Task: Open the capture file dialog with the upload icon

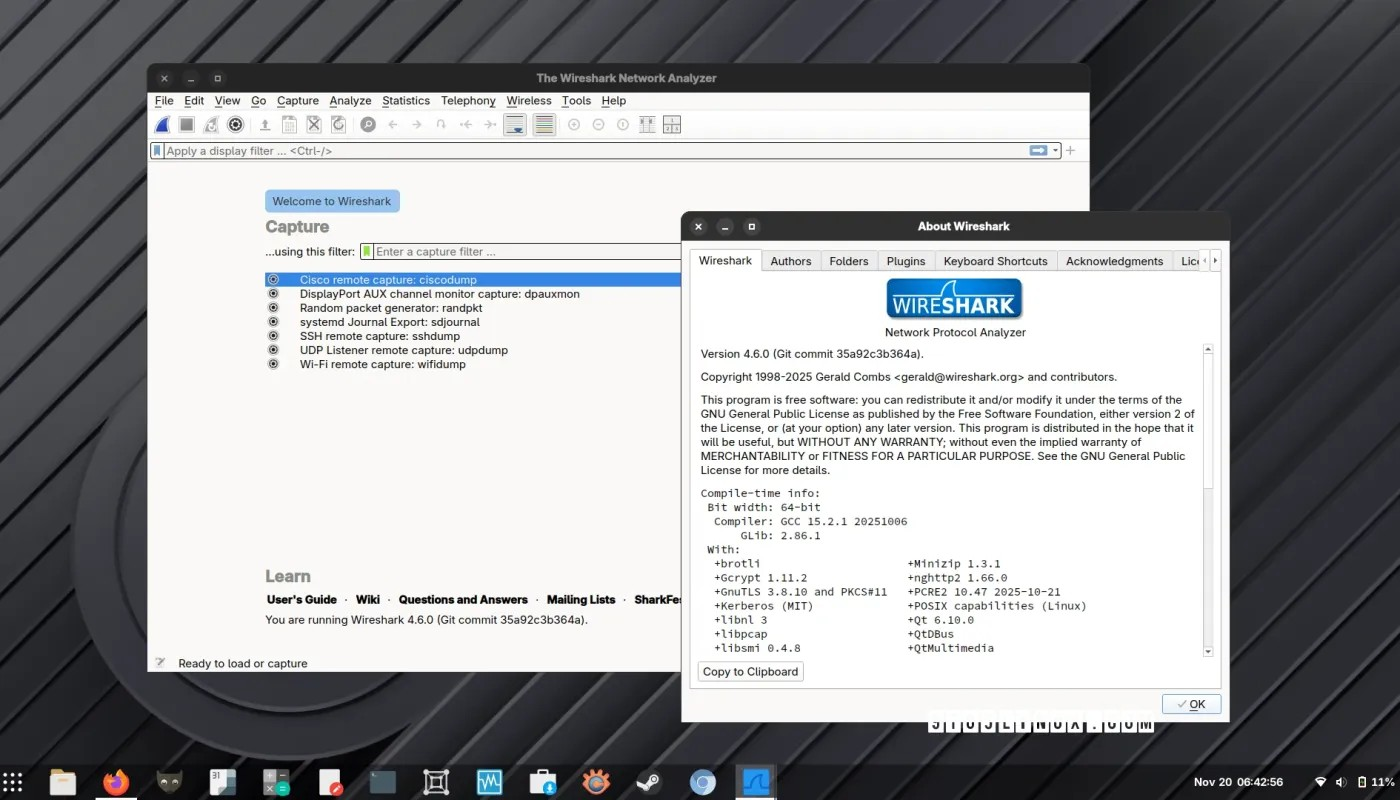Action: click(264, 124)
